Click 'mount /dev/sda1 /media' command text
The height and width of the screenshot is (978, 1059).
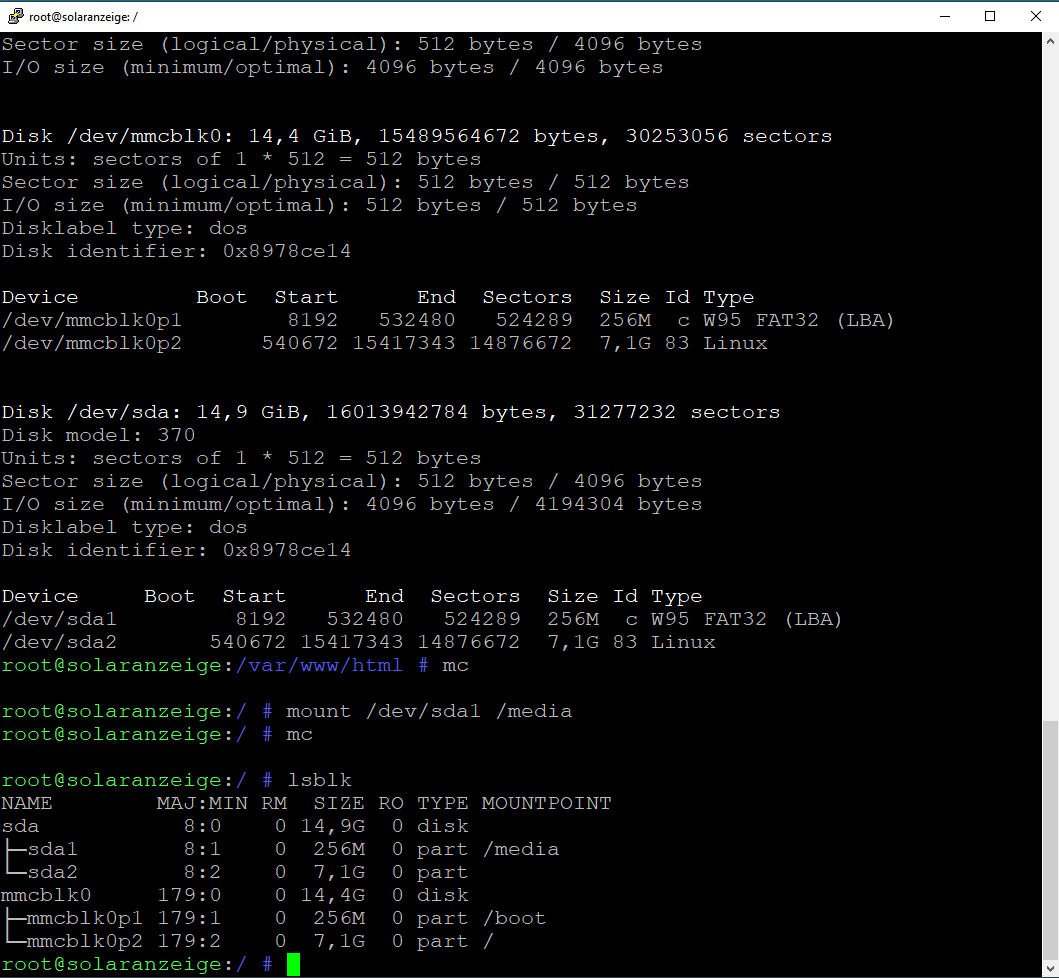coord(428,711)
